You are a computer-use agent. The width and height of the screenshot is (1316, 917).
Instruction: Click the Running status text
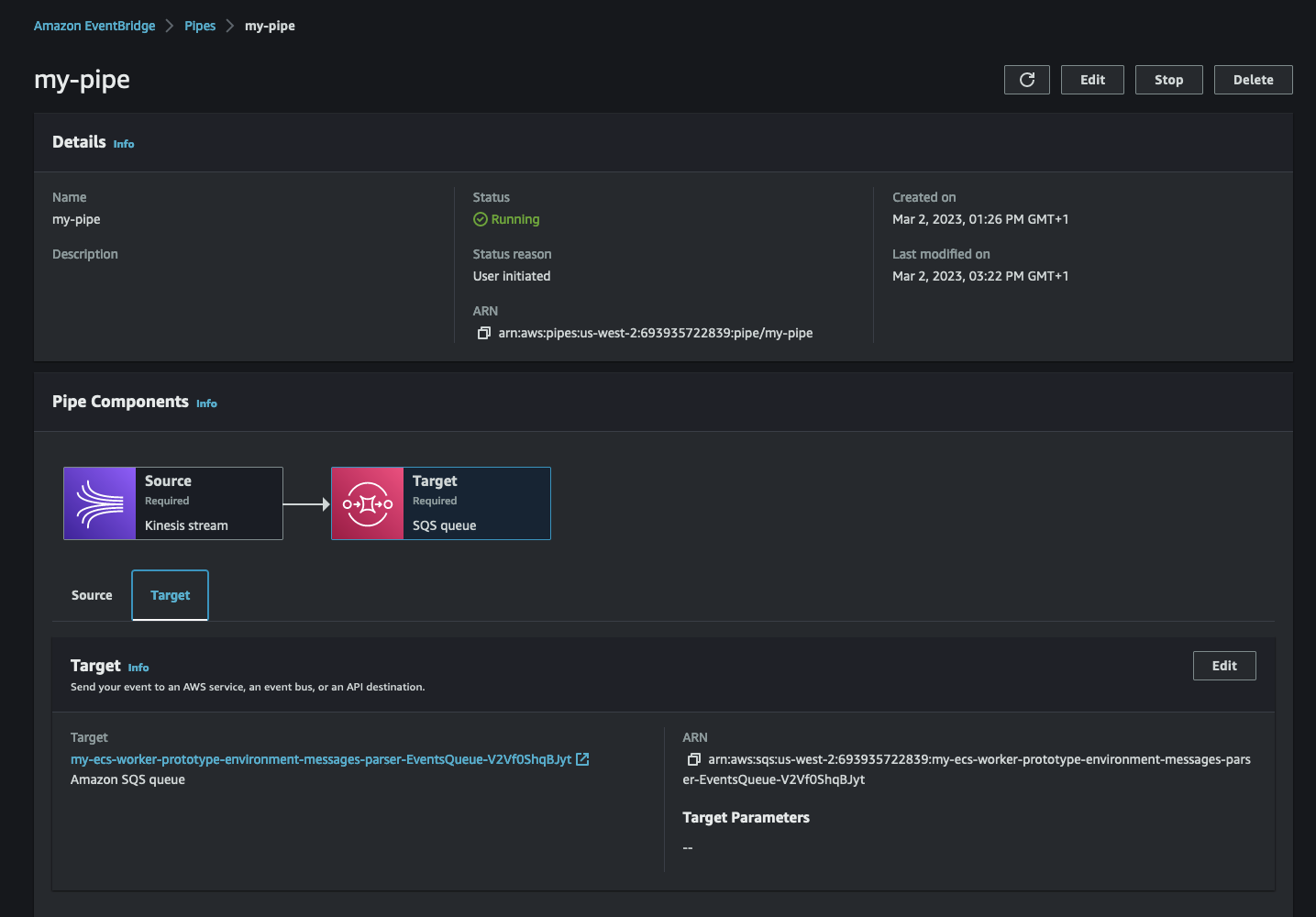[515, 219]
